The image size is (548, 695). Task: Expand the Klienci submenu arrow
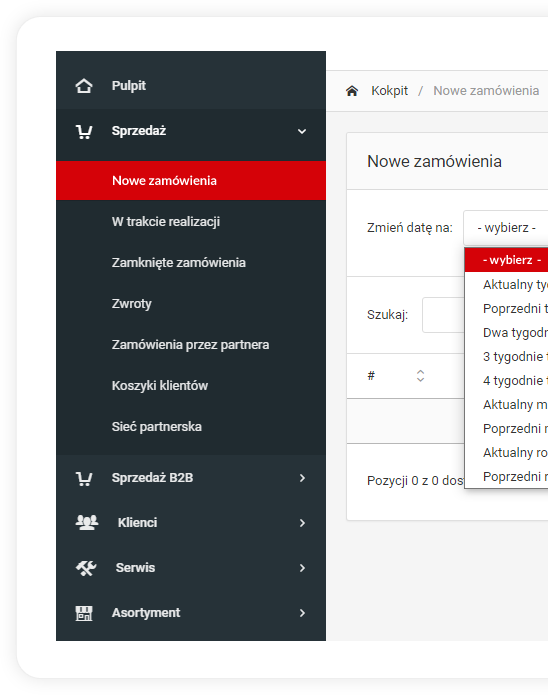click(302, 523)
